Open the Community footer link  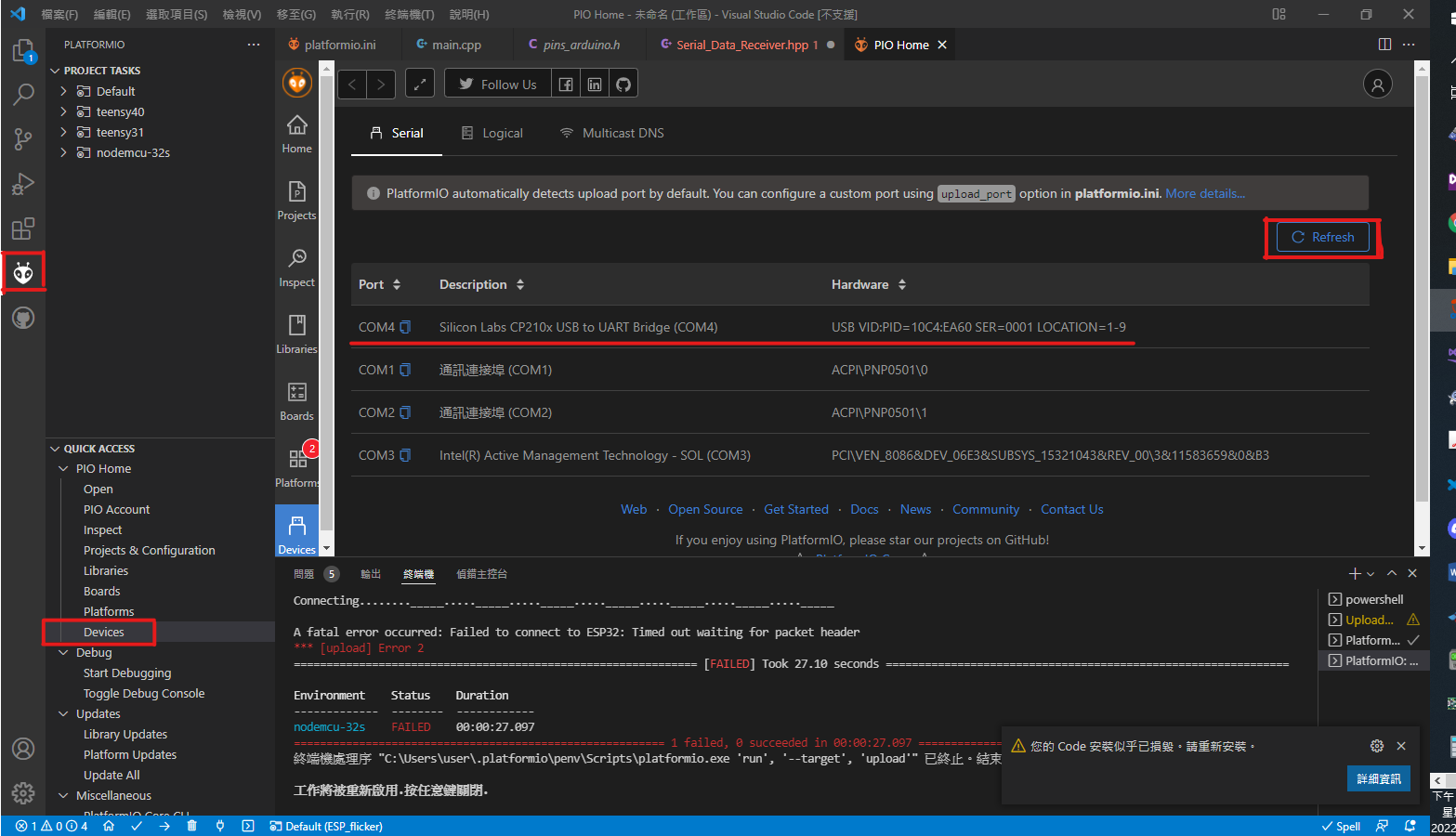pos(986,509)
